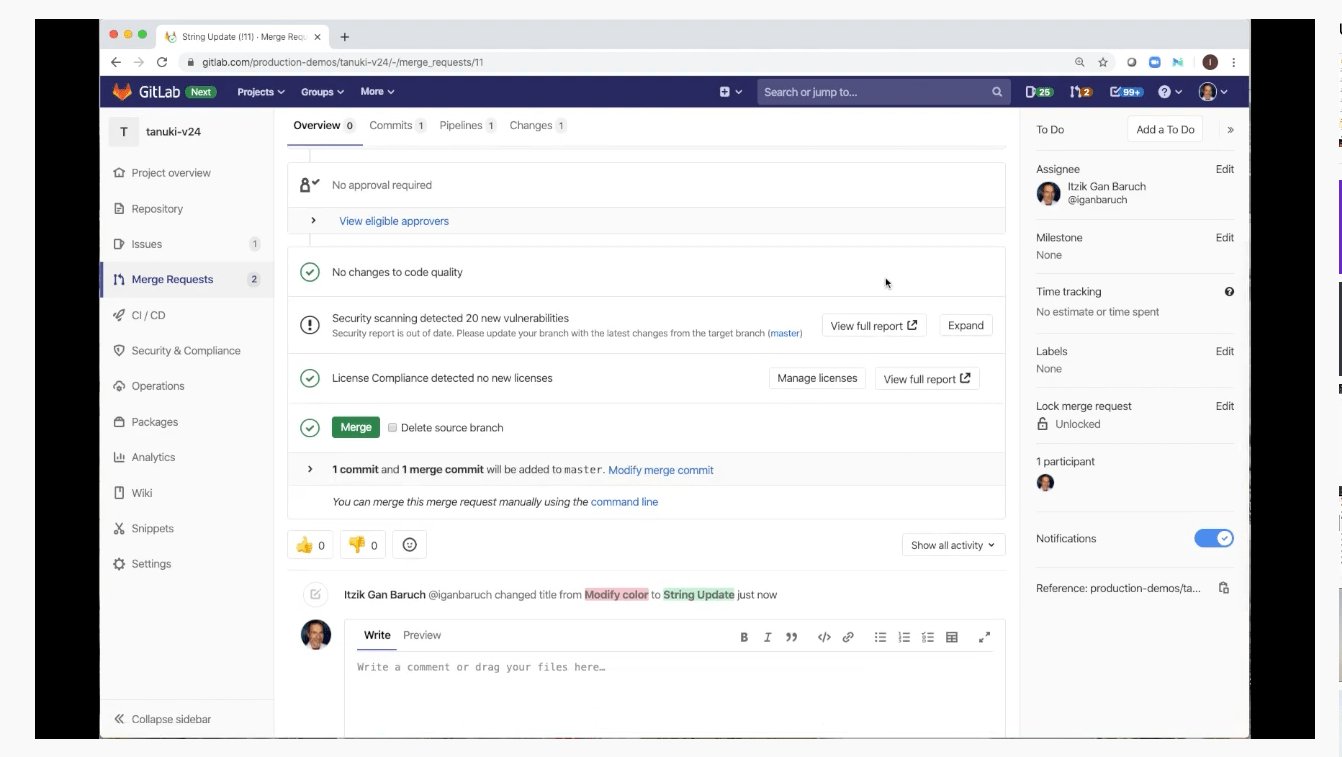Enter fullscreen mode for comment editor
Image resolution: width=1342 pixels, height=757 pixels.
tap(984, 637)
